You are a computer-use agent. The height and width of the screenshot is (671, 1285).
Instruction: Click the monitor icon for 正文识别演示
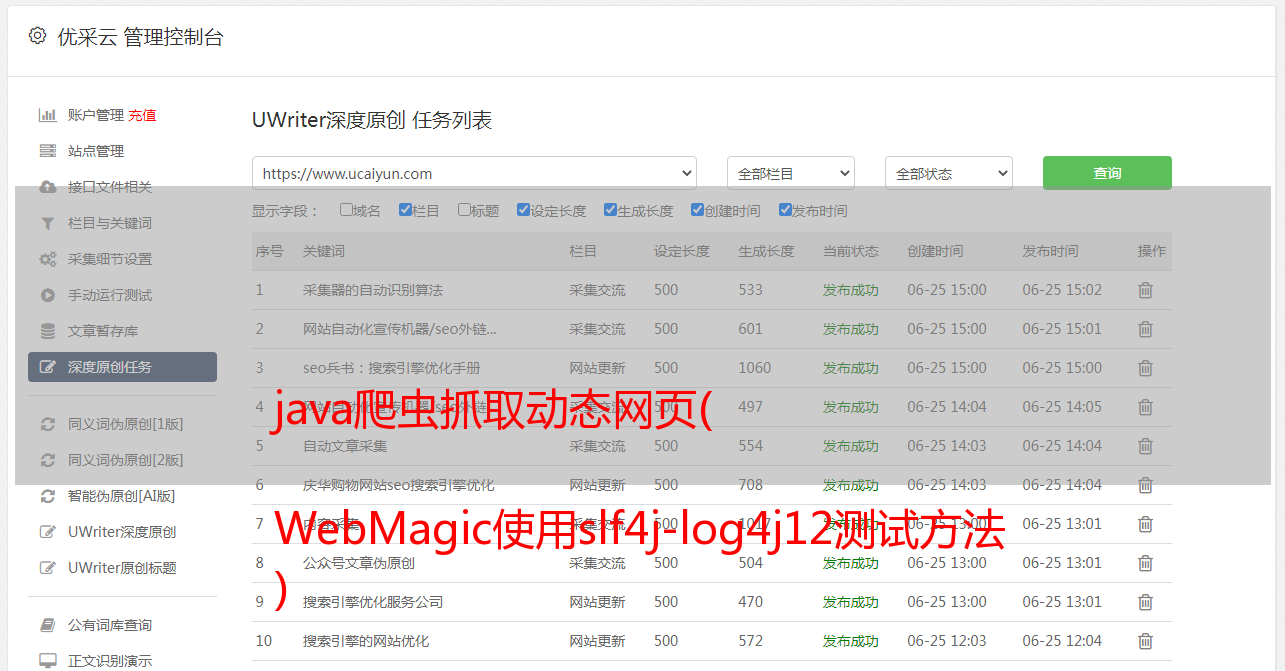pyautogui.click(x=47, y=661)
